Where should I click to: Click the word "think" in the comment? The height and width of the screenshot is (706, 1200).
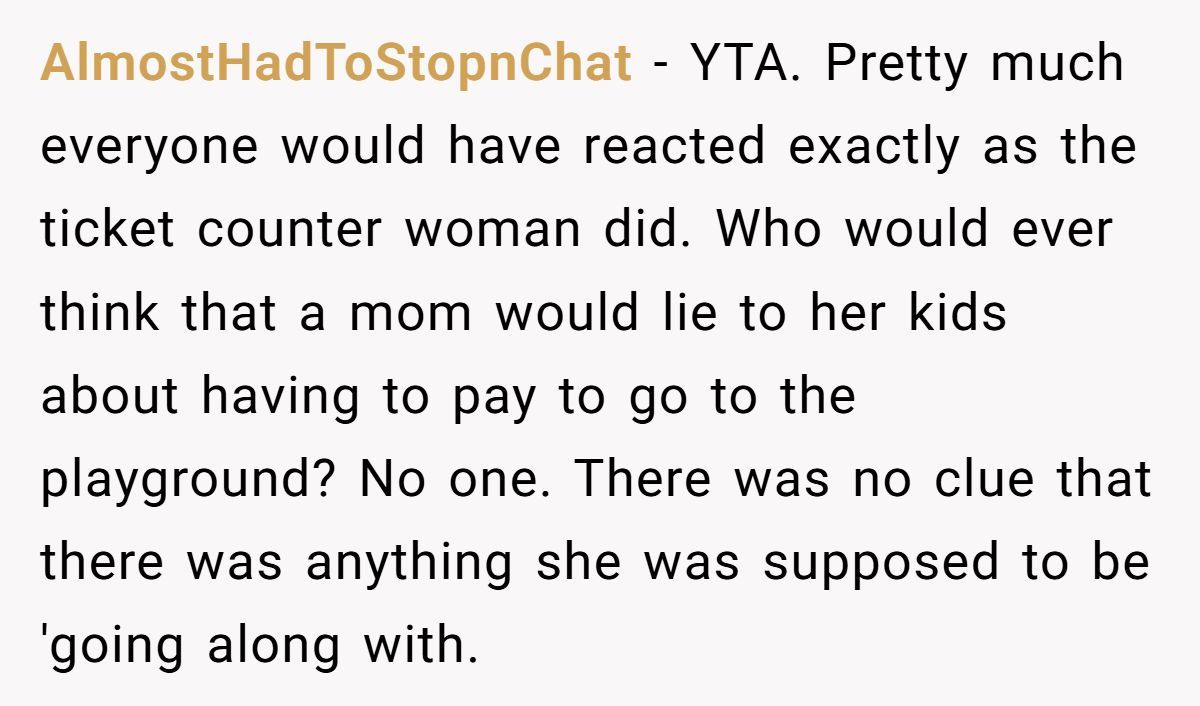pos(100,313)
